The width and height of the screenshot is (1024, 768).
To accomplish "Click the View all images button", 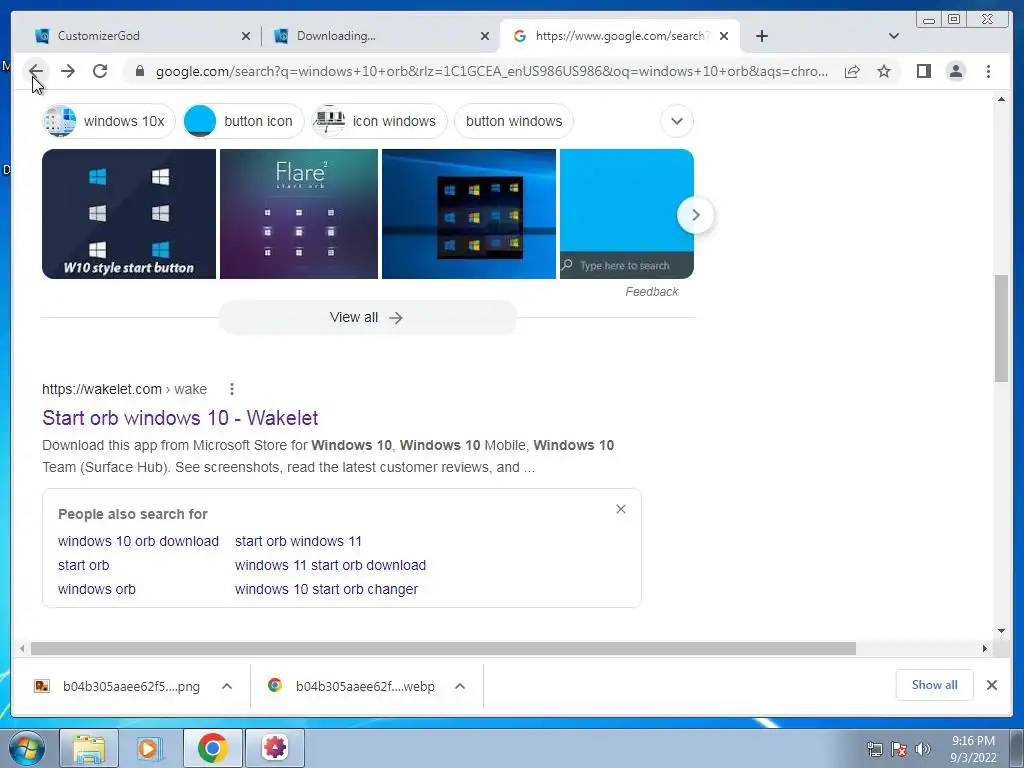I will pos(367,317).
